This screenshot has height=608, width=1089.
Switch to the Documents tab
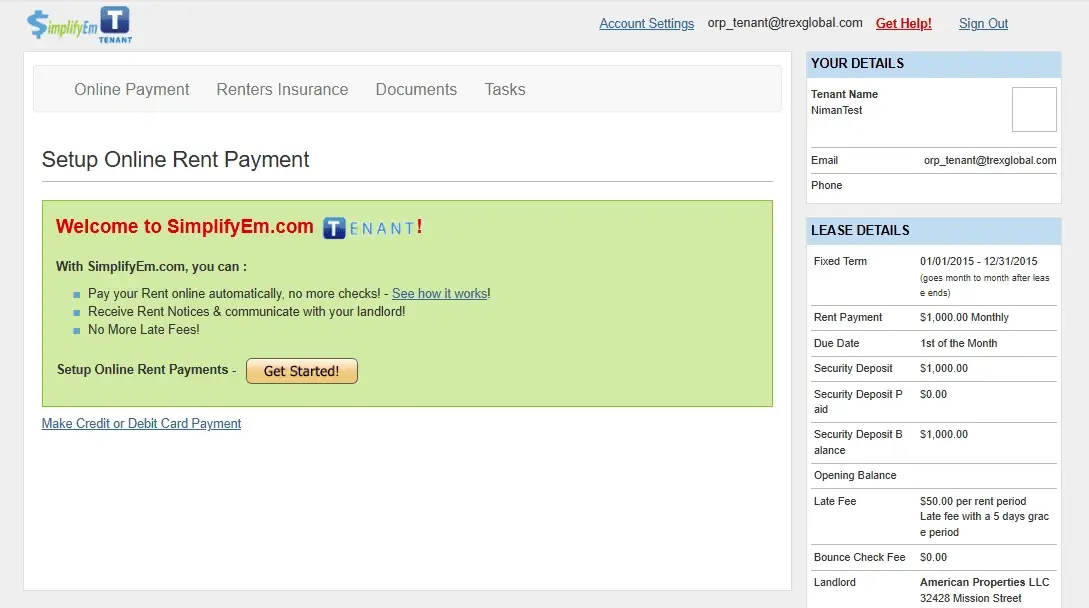click(x=416, y=89)
